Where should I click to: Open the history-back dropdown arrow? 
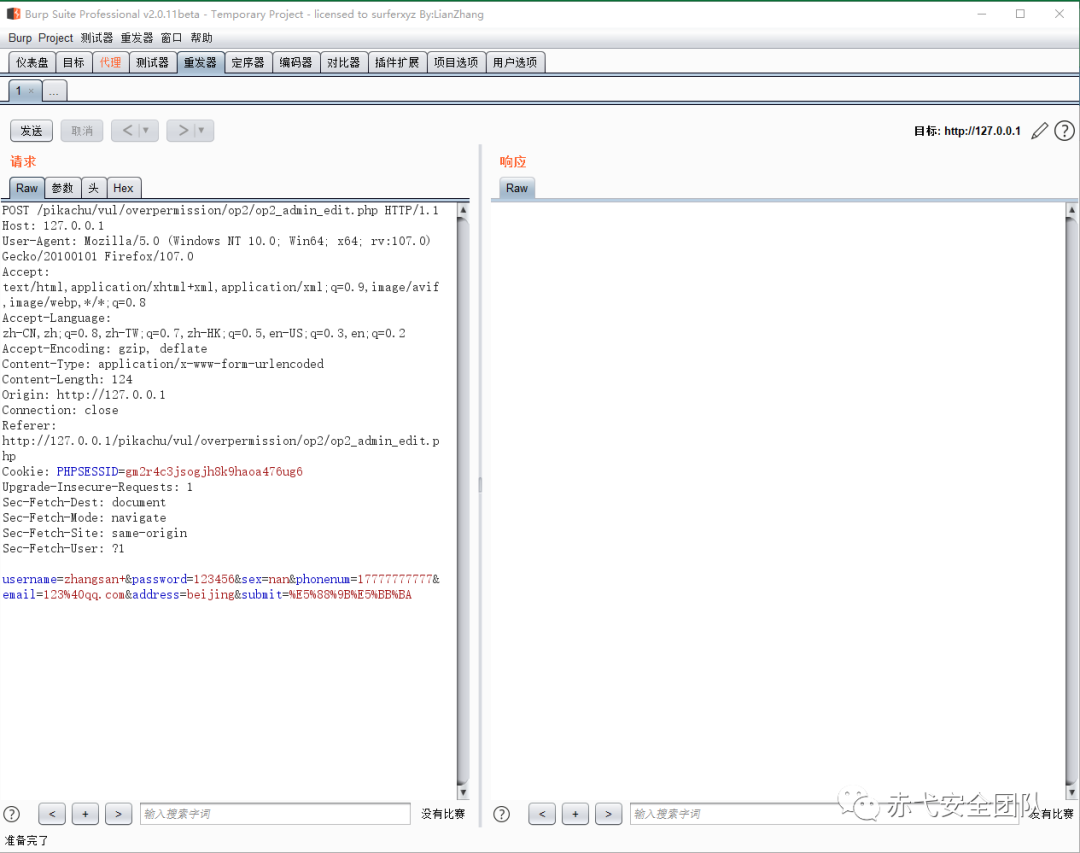coord(146,130)
